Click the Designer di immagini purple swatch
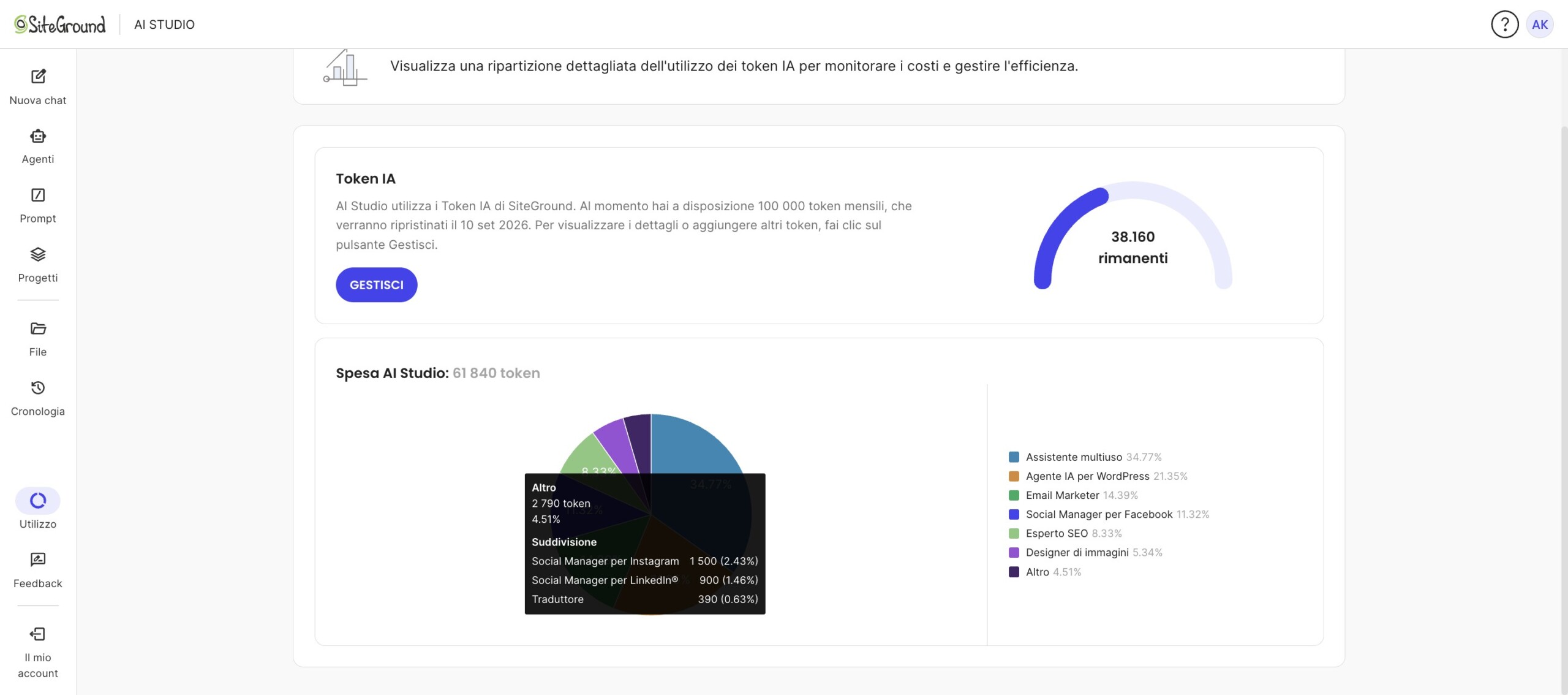The image size is (1568, 695). click(1014, 553)
